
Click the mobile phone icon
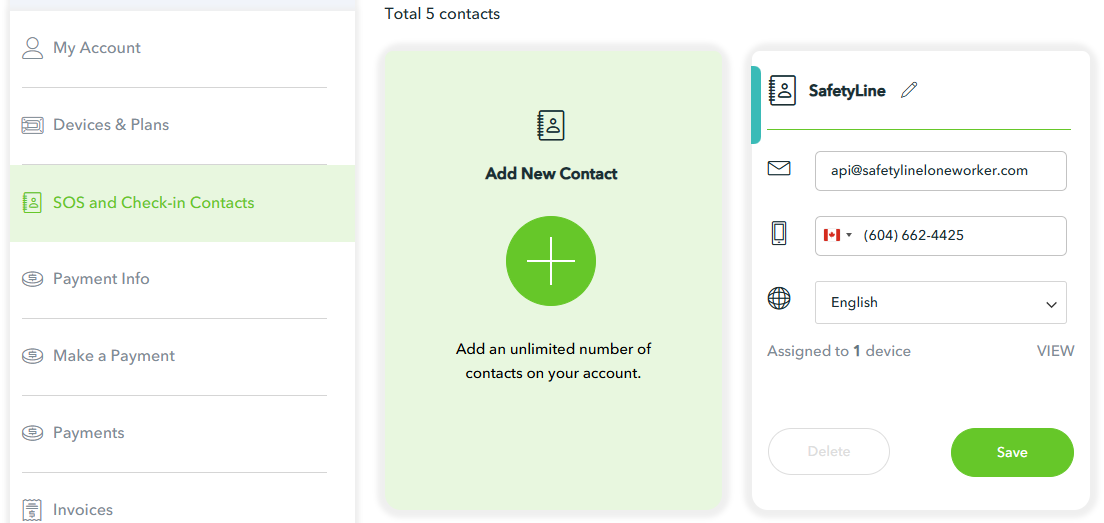coord(779,234)
